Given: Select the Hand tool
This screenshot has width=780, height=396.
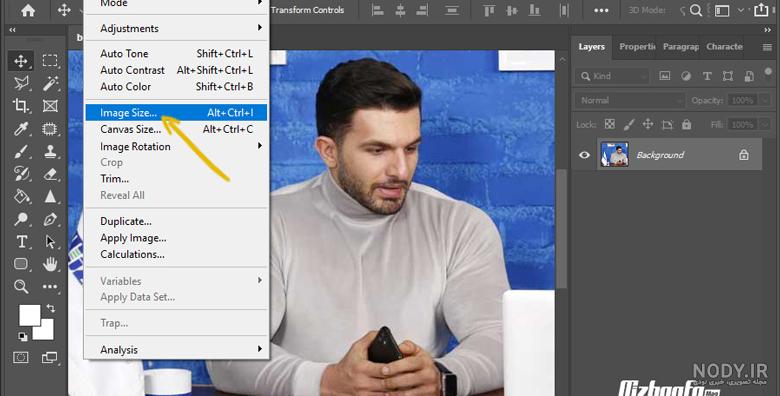Looking at the screenshot, I should [x=50, y=264].
